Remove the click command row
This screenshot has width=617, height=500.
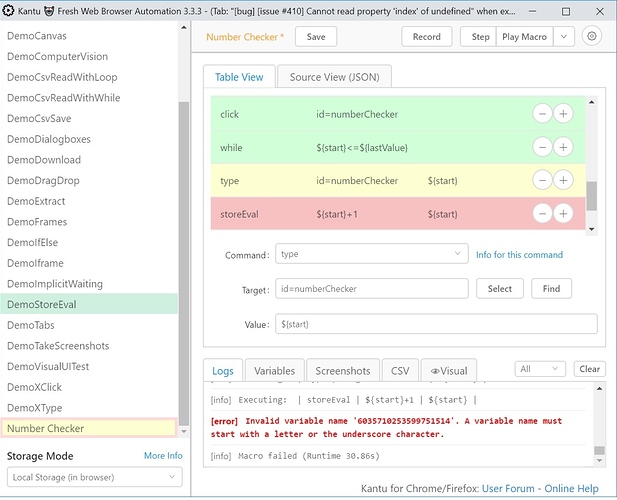coord(542,114)
